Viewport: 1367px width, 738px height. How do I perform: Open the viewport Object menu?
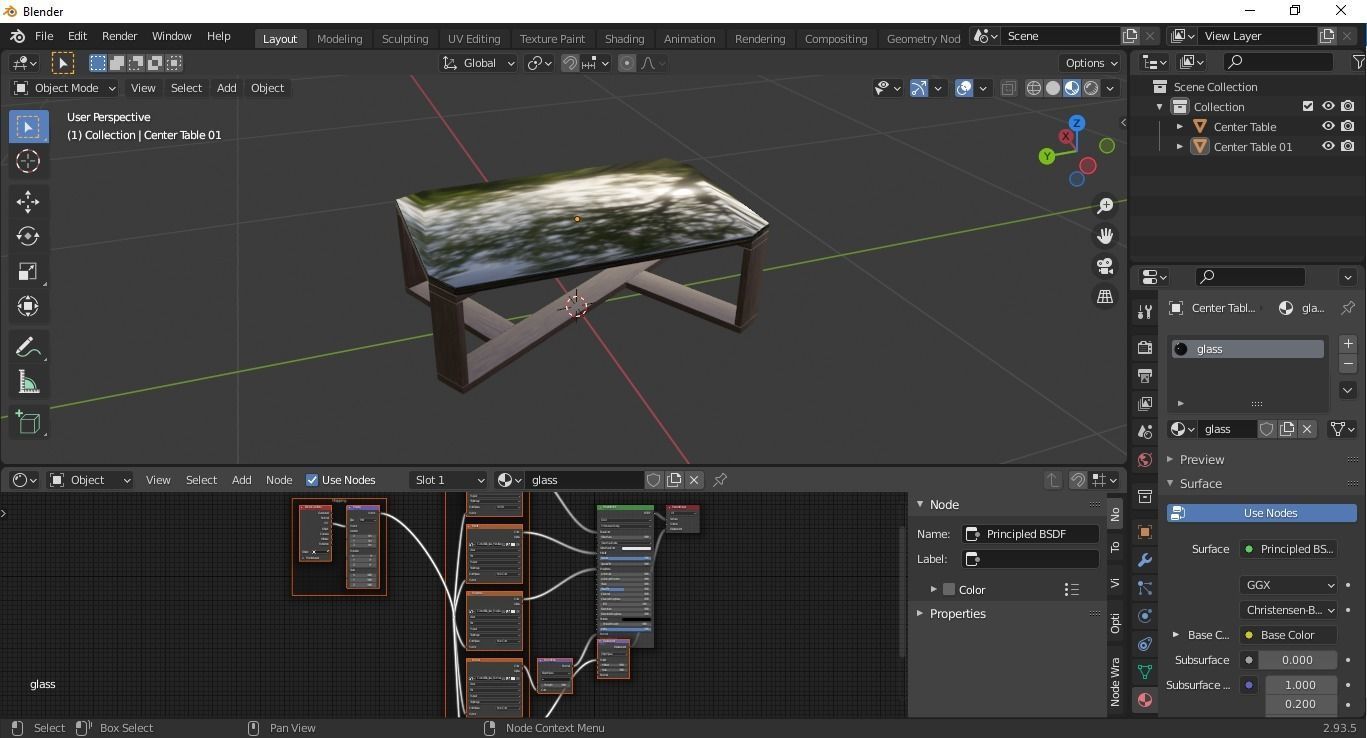pos(267,88)
